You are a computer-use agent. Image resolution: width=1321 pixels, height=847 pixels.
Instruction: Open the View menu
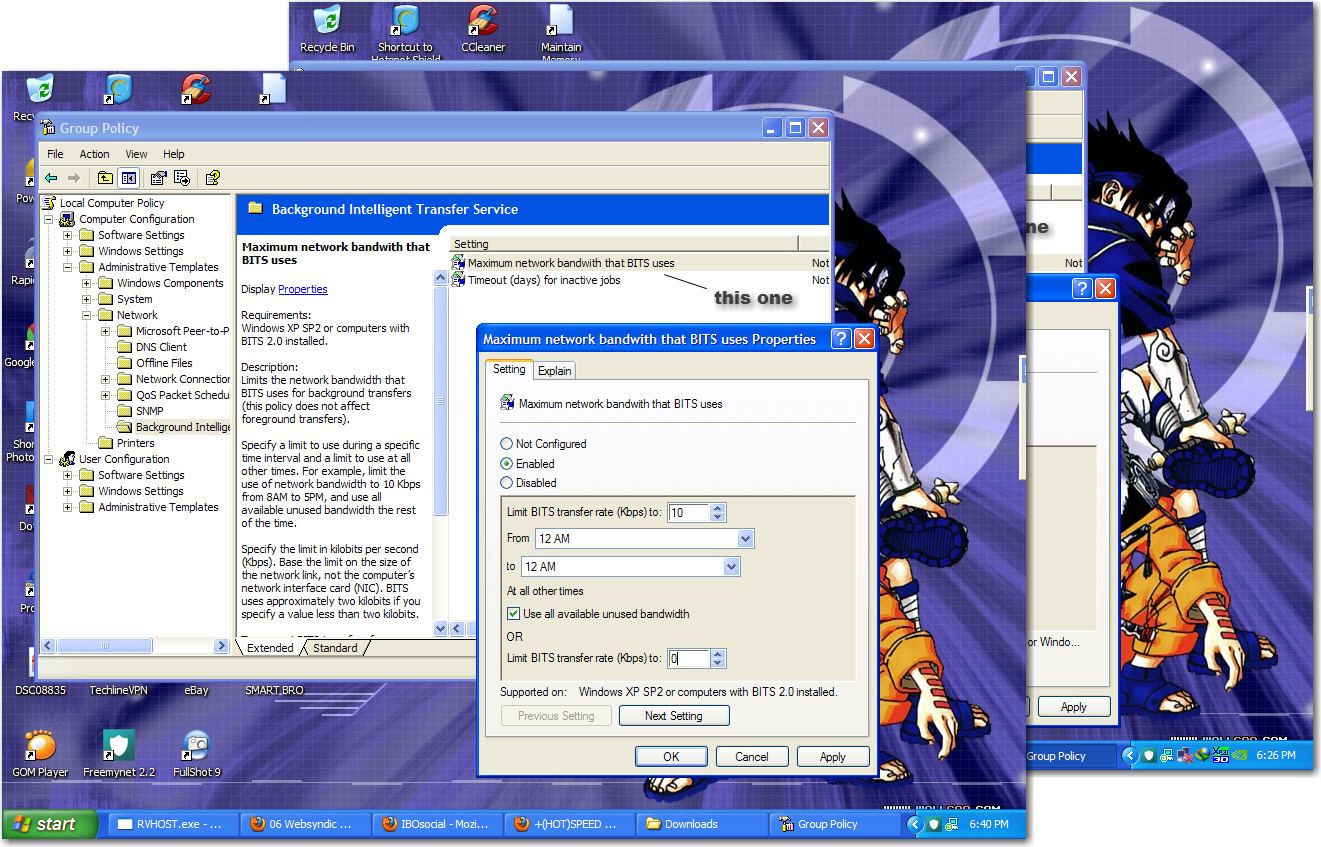[x=136, y=154]
